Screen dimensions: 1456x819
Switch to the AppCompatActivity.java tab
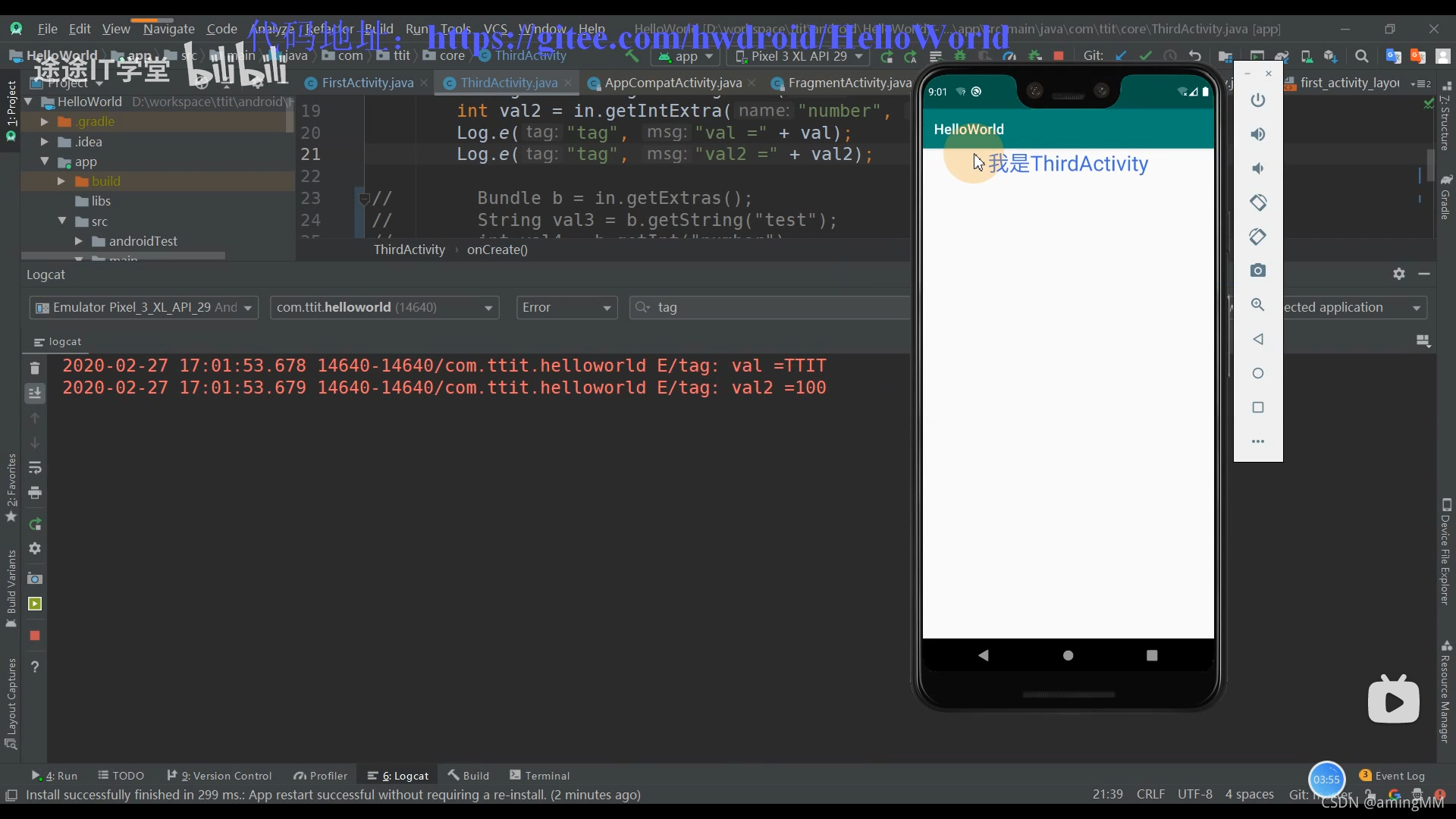tap(673, 83)
